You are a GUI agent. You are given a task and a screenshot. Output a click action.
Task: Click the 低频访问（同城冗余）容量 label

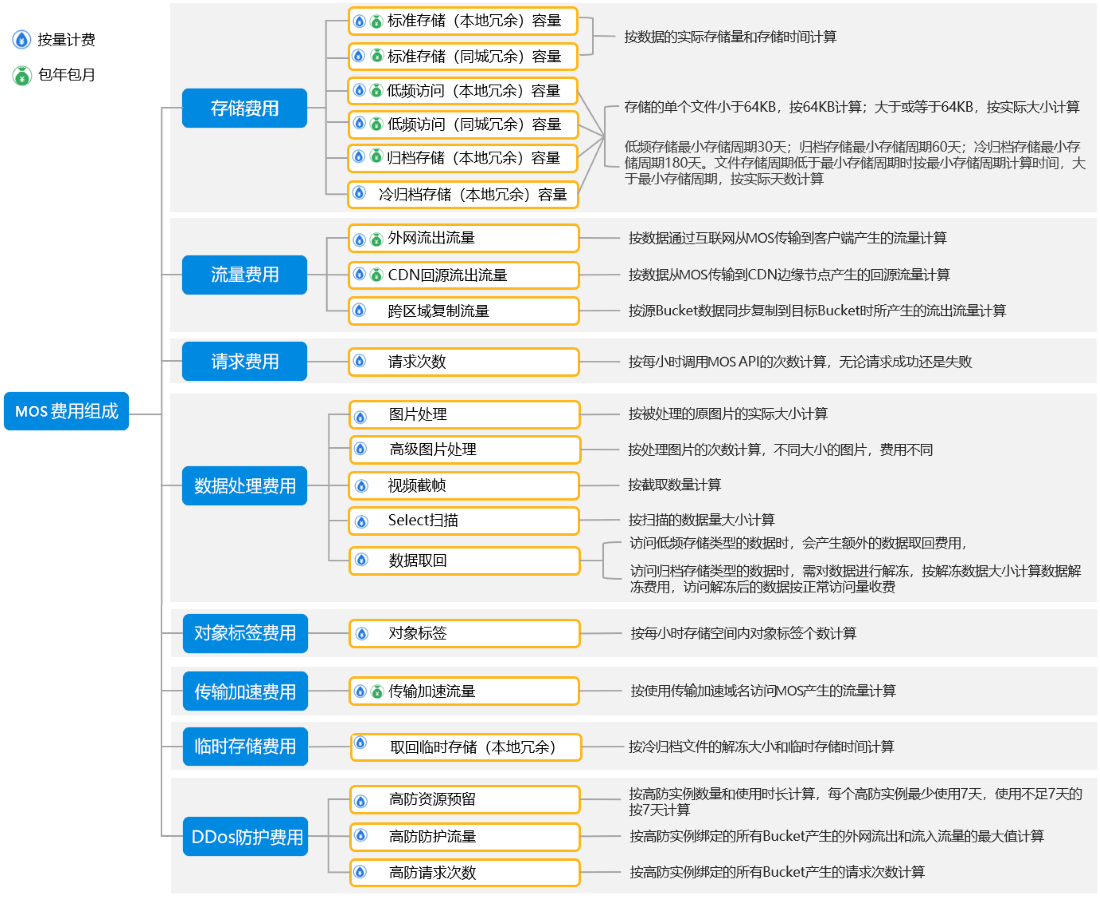tap(474, 125)
